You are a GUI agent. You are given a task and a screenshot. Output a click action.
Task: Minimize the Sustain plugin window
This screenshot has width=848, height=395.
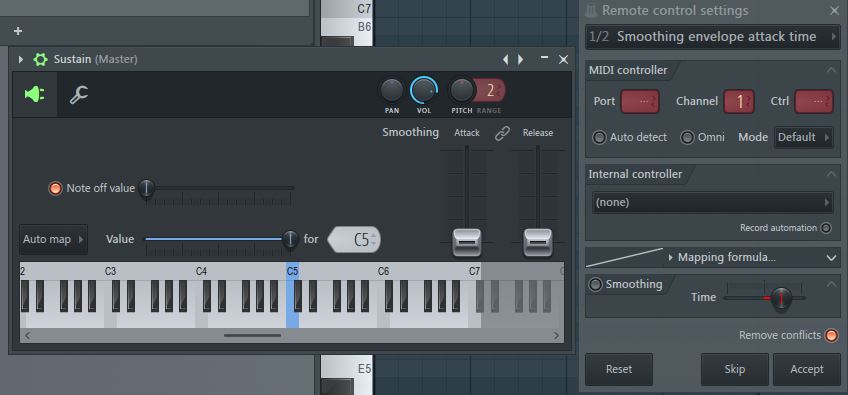pos(545,58)
